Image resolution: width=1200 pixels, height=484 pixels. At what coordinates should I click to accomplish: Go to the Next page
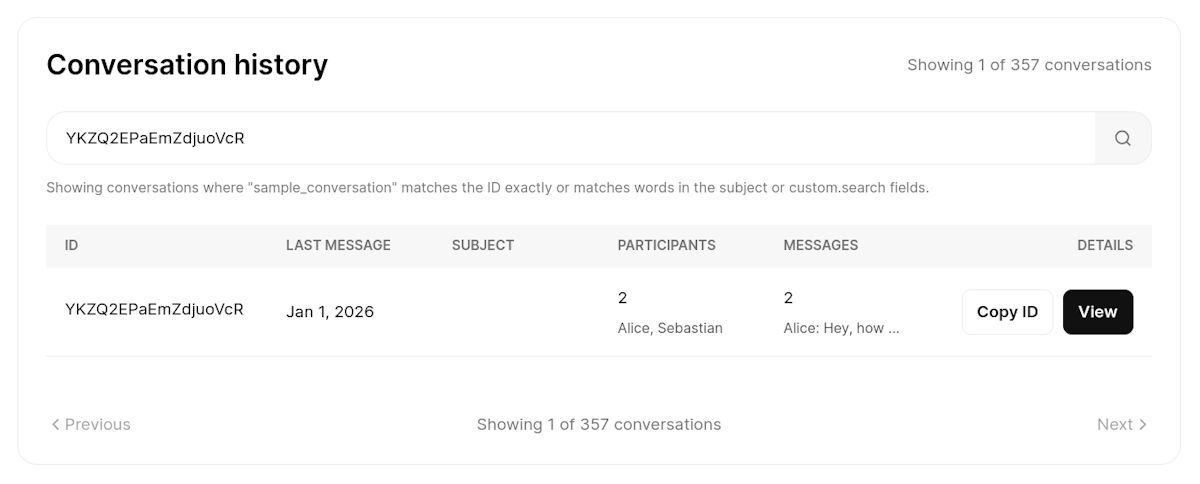(1122, 424)
